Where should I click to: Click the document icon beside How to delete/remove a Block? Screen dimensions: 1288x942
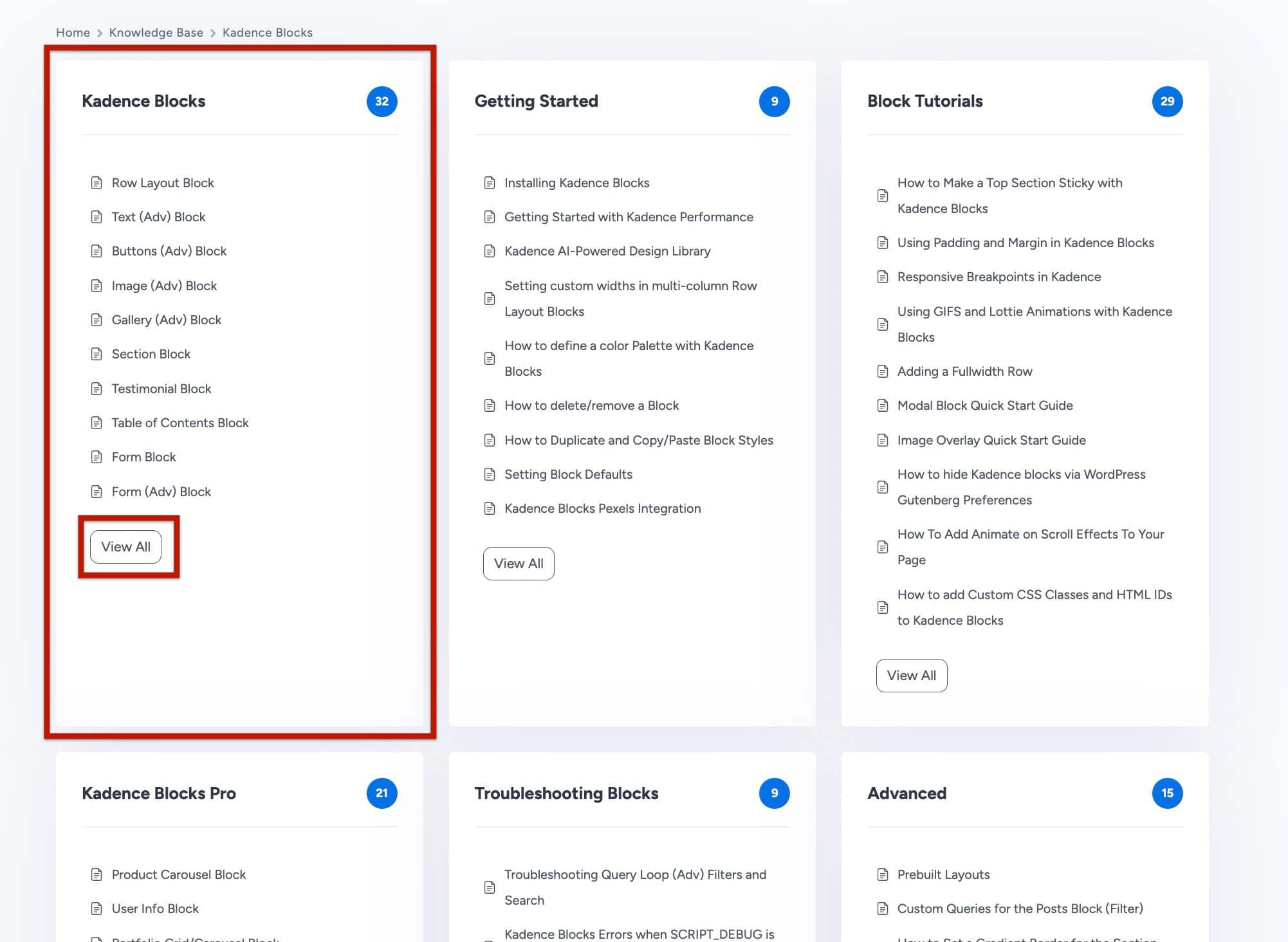coord(490,405)
